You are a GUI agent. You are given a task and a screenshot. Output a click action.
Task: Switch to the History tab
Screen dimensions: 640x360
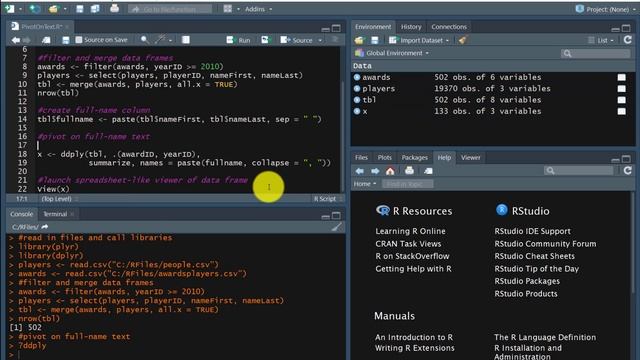(411, 27)
